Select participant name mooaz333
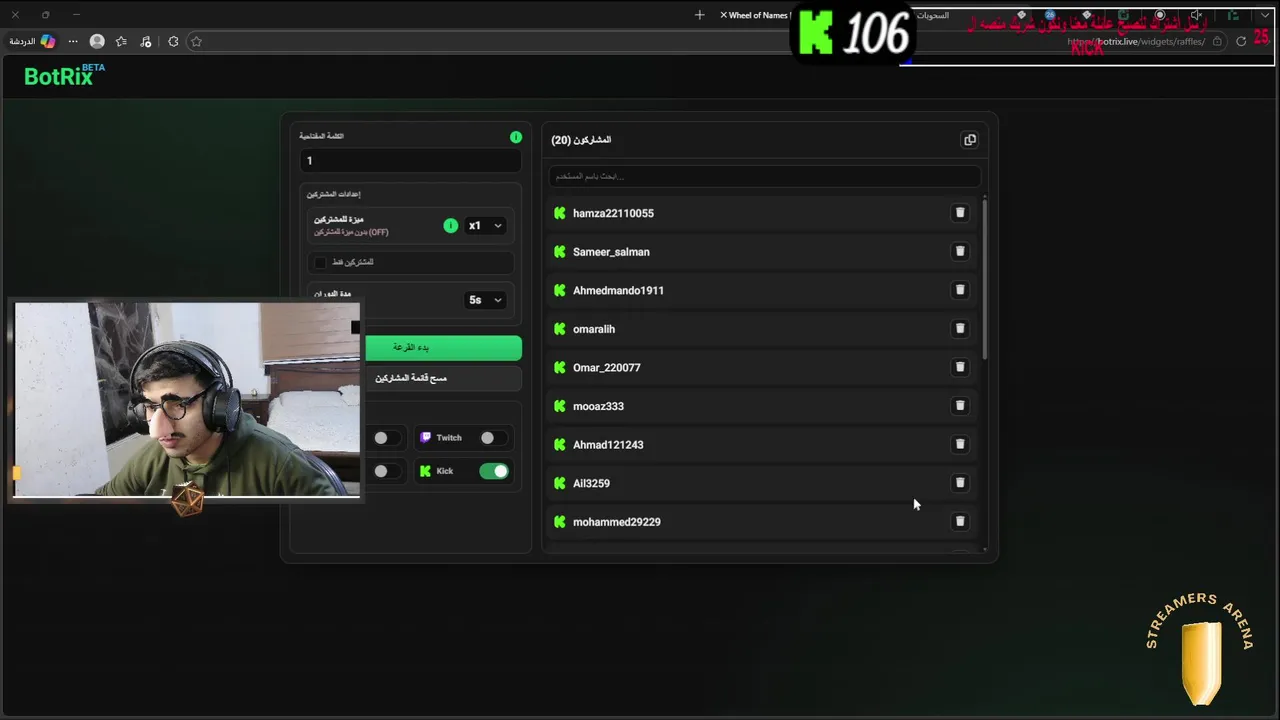 598,406
